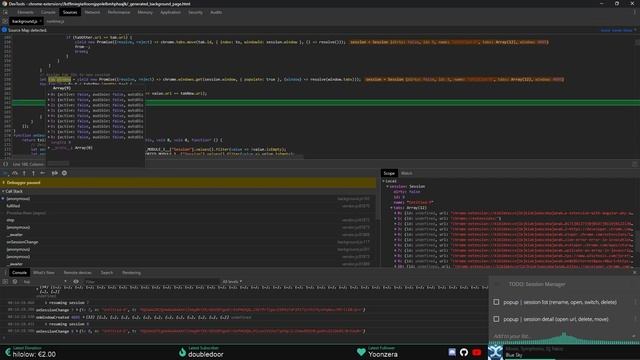
Task: Click the Source Map detected info icon
Action: (x=4, y=30)
